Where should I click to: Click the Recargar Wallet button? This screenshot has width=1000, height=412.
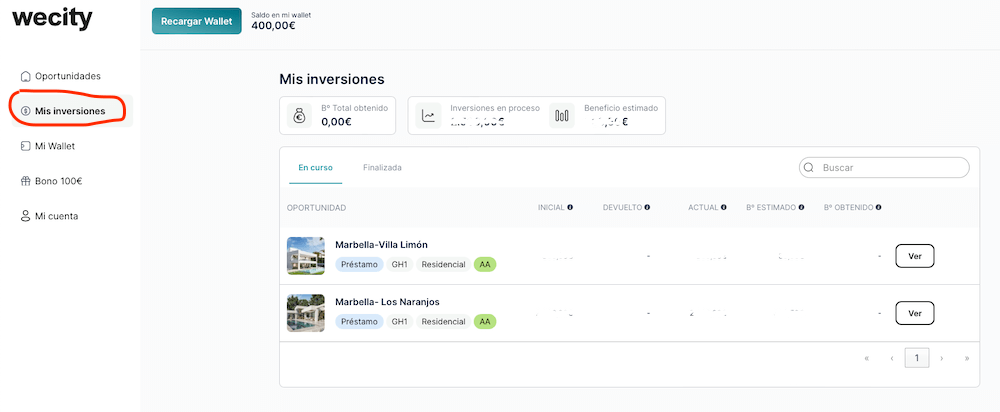(x=196, y=21)
